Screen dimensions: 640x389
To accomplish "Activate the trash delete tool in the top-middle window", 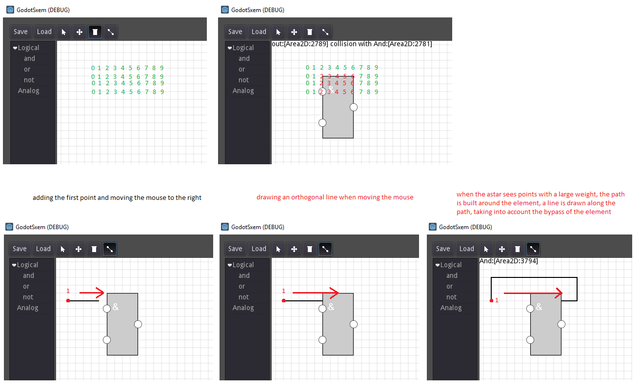I will click(309, 32).
